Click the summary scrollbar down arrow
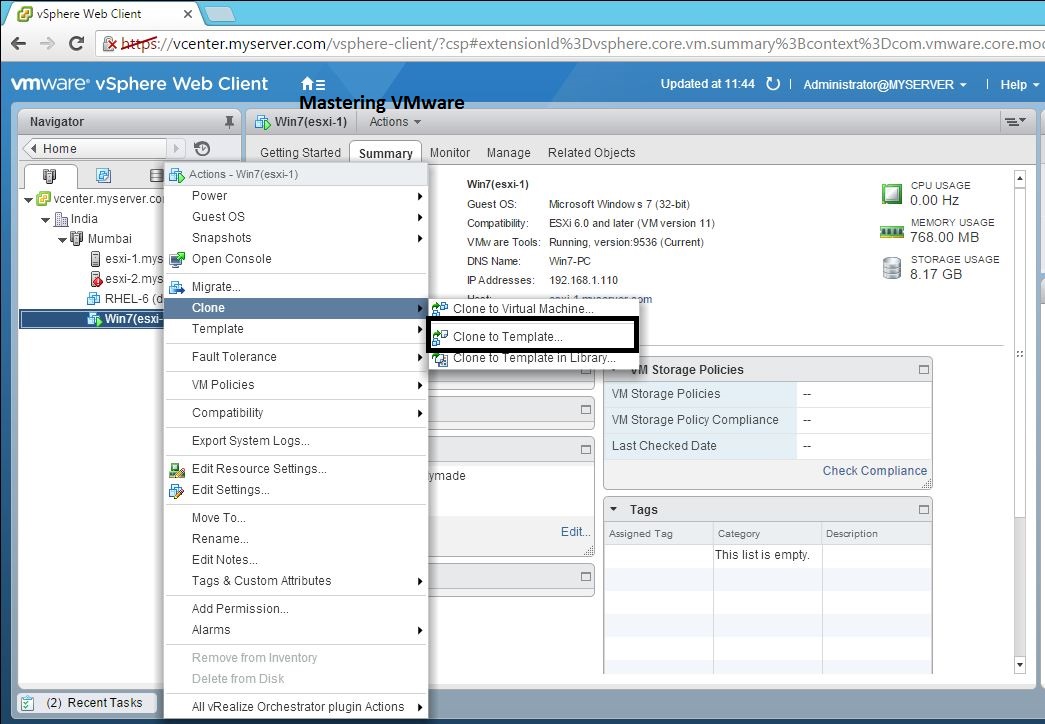The width and height of the screenshot is (1045, 724). (x=1020, y=665)
